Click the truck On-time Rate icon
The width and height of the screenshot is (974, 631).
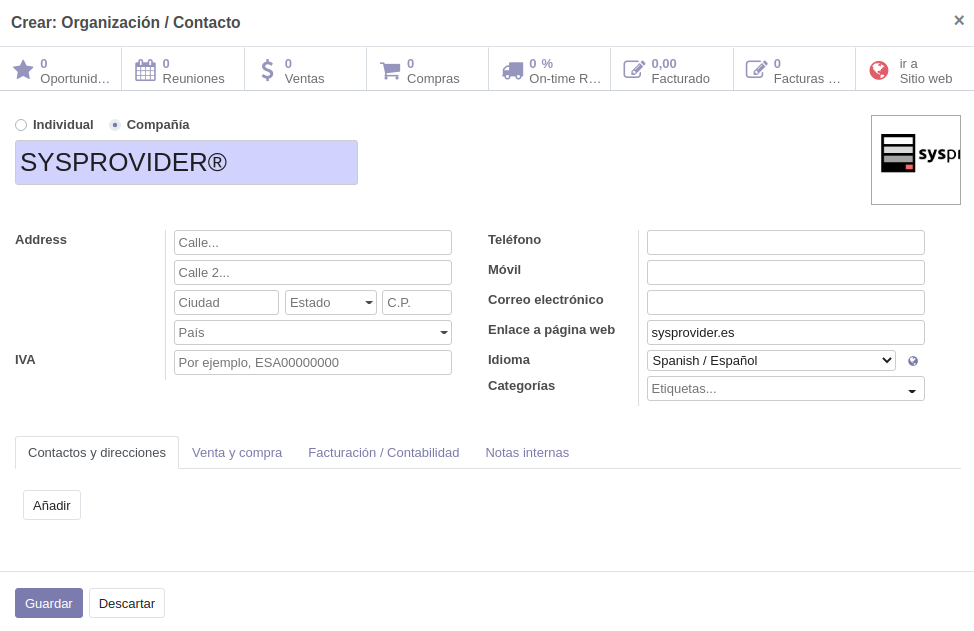tap(512, 70)
